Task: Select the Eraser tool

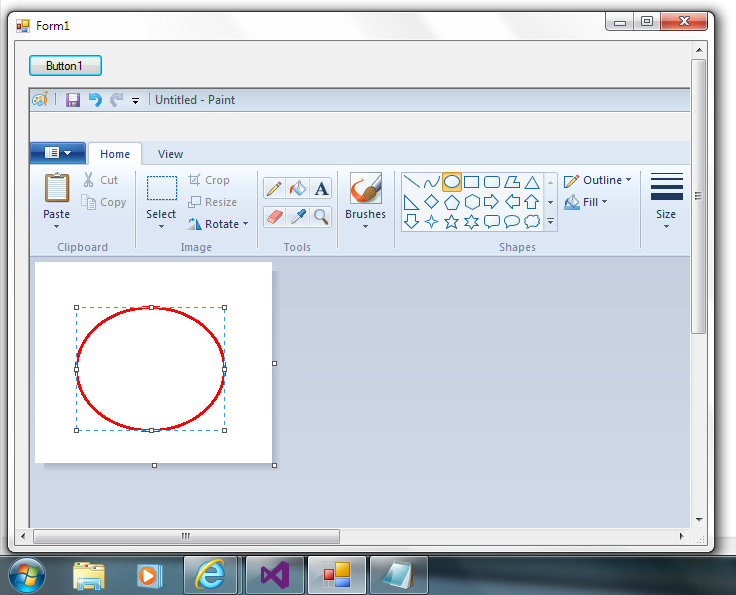Action: (x=274, y=216)
